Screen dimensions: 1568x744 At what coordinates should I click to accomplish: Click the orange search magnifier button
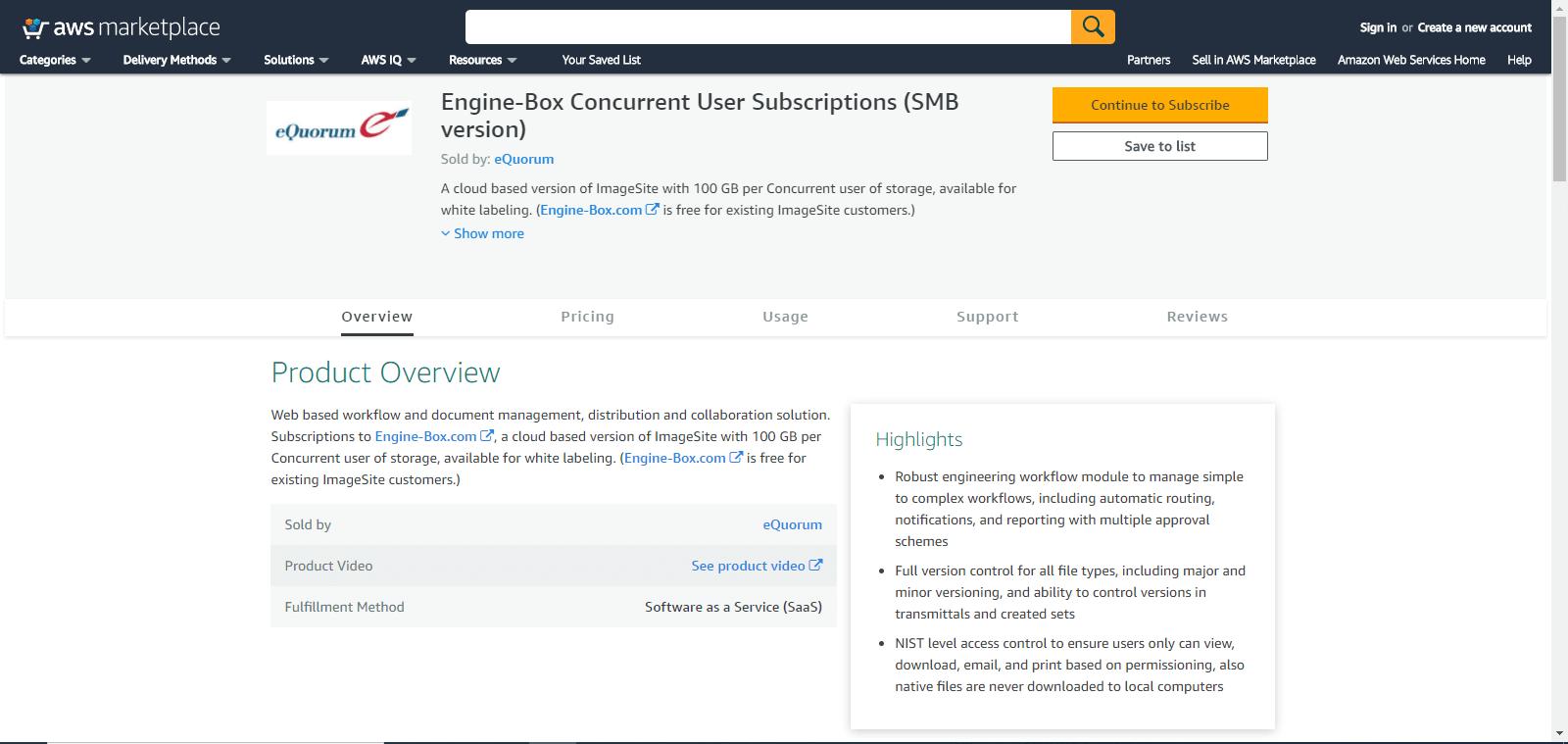1093,26
